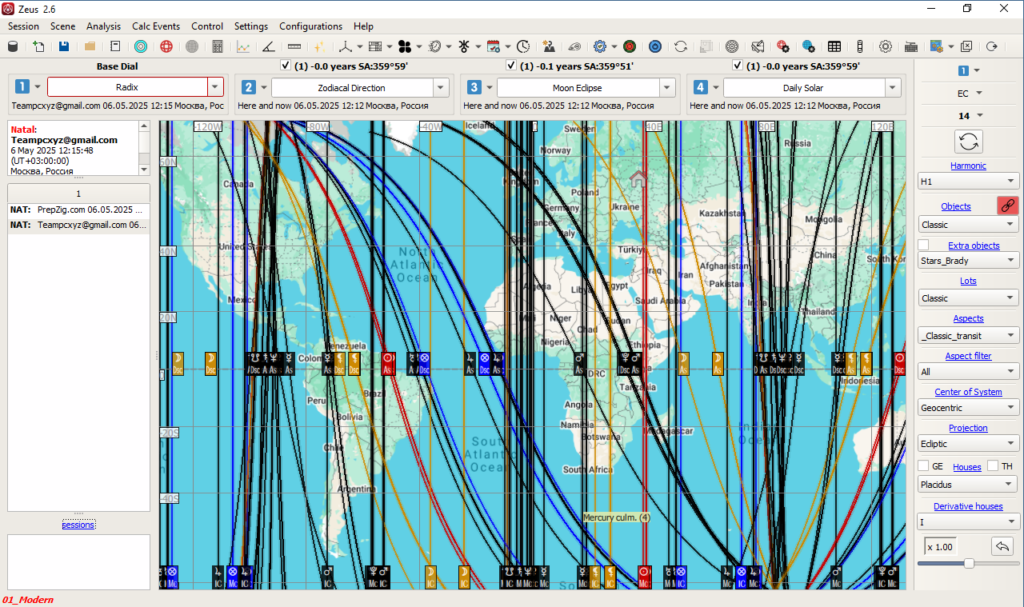Click the zoom scale slider handle
Image resolution: width=1024 pixels, height=607 pixels.
[969, 564]
